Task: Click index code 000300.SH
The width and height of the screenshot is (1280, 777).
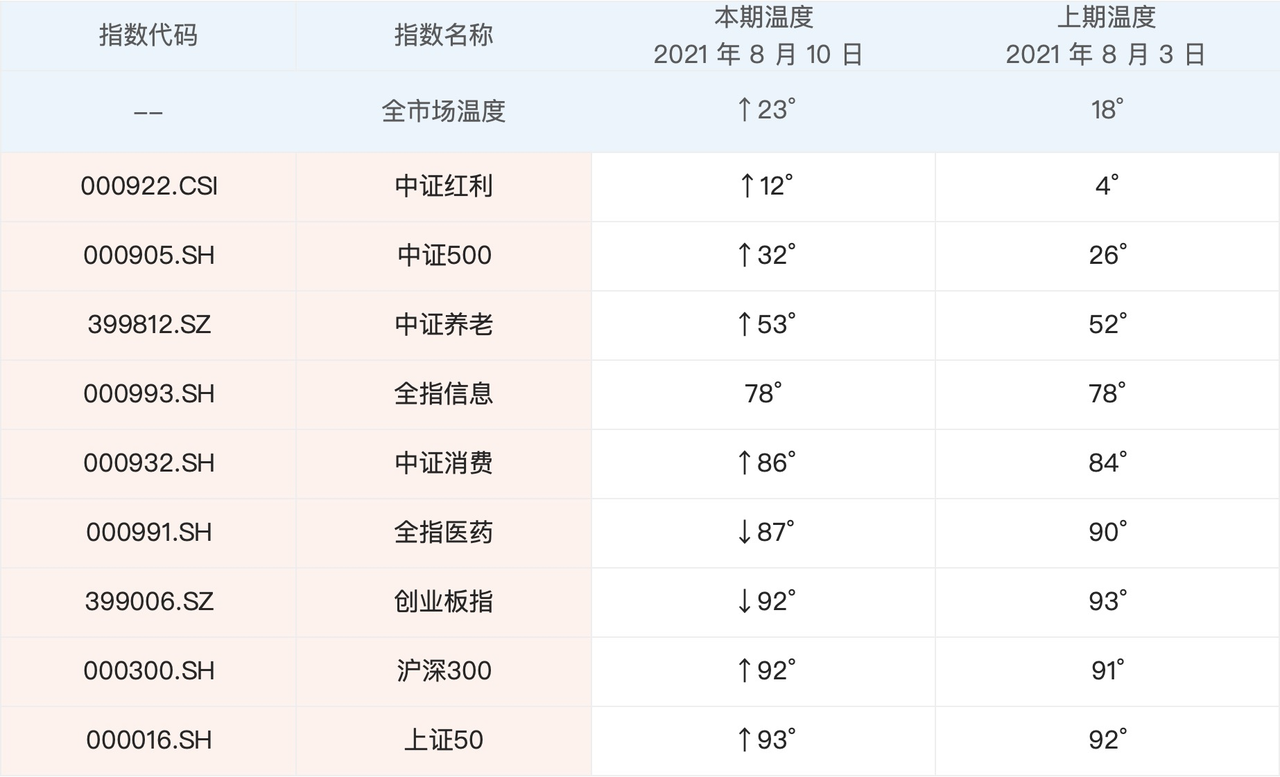Action: (x=149, y=671)
